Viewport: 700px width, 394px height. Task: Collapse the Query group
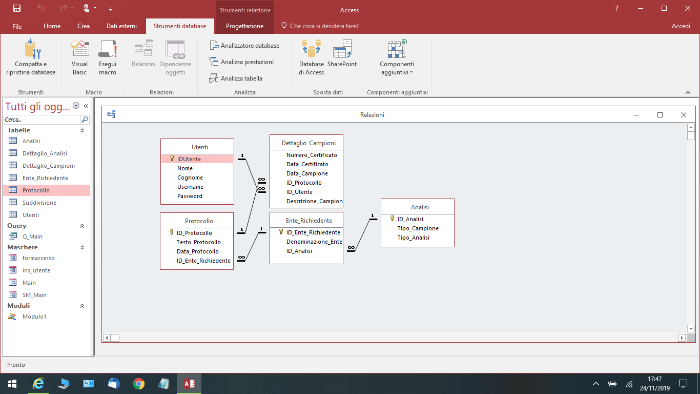(82, 226)
